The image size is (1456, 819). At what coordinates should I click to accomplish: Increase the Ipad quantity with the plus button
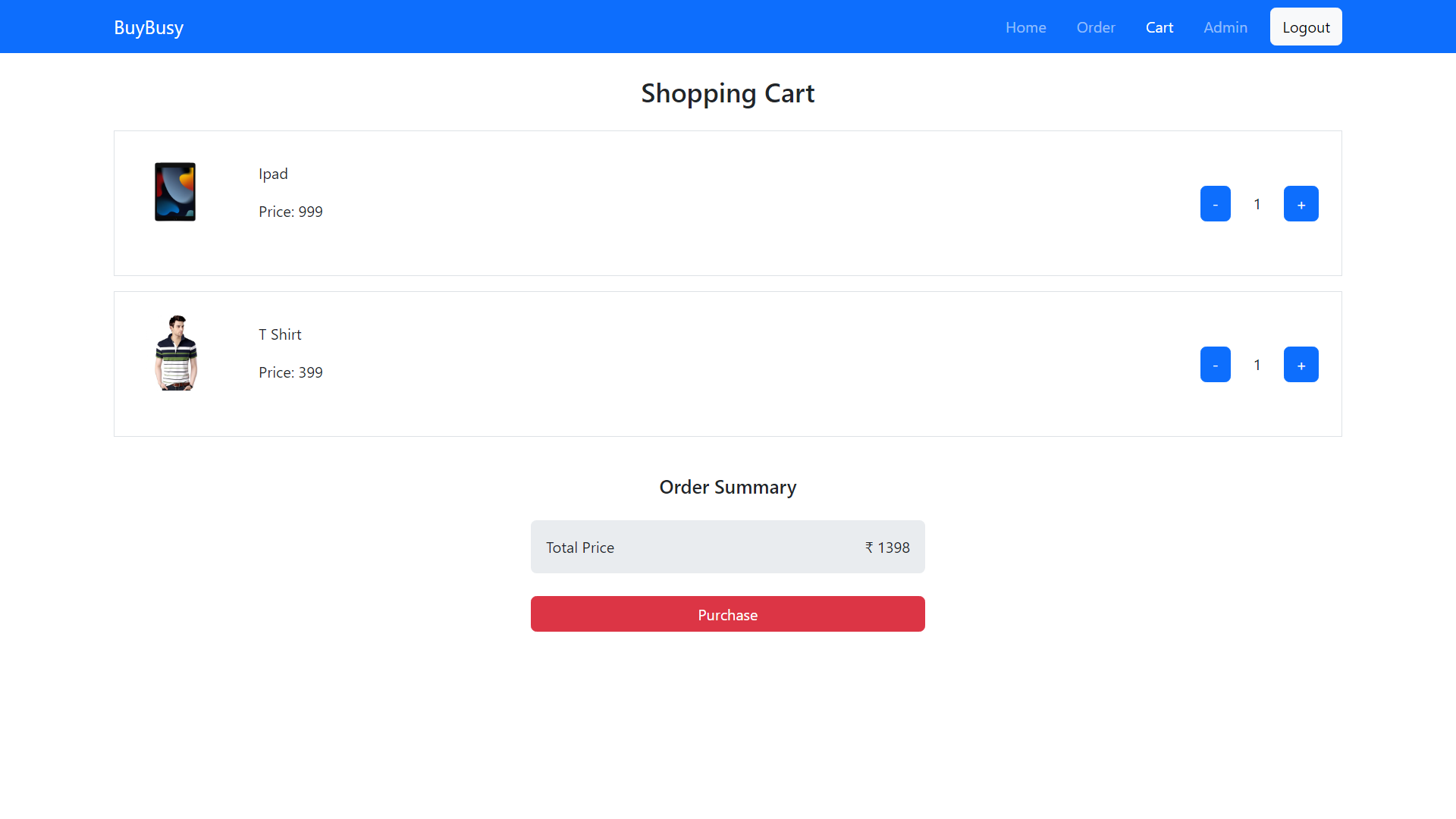1301,203
